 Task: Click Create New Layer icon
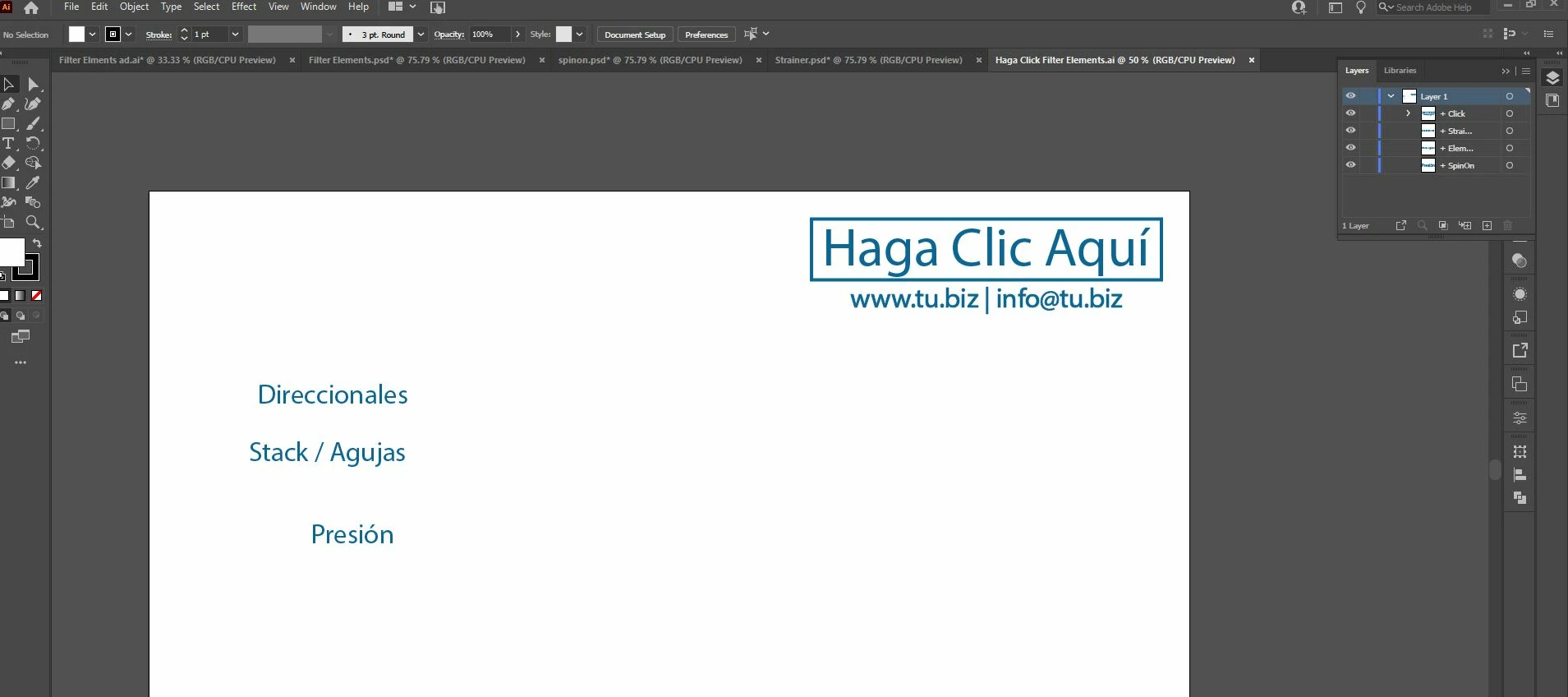point(1487,225)
